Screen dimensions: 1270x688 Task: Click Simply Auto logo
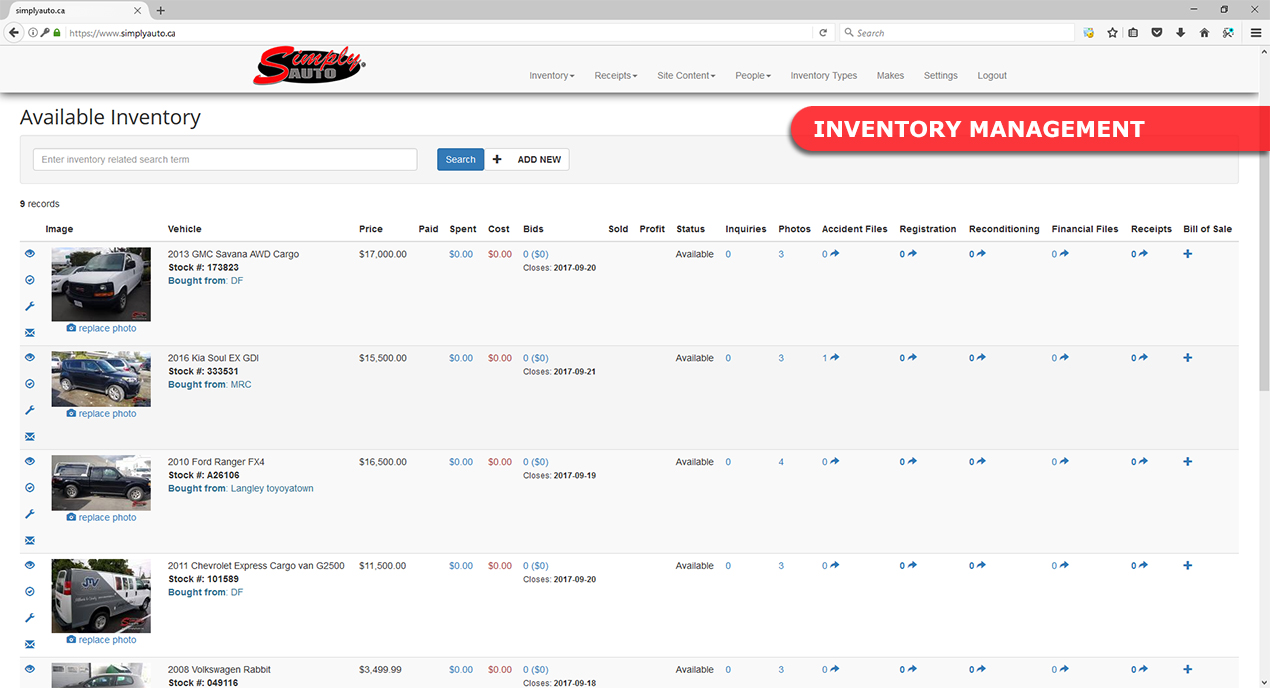[x=310, y=68]
